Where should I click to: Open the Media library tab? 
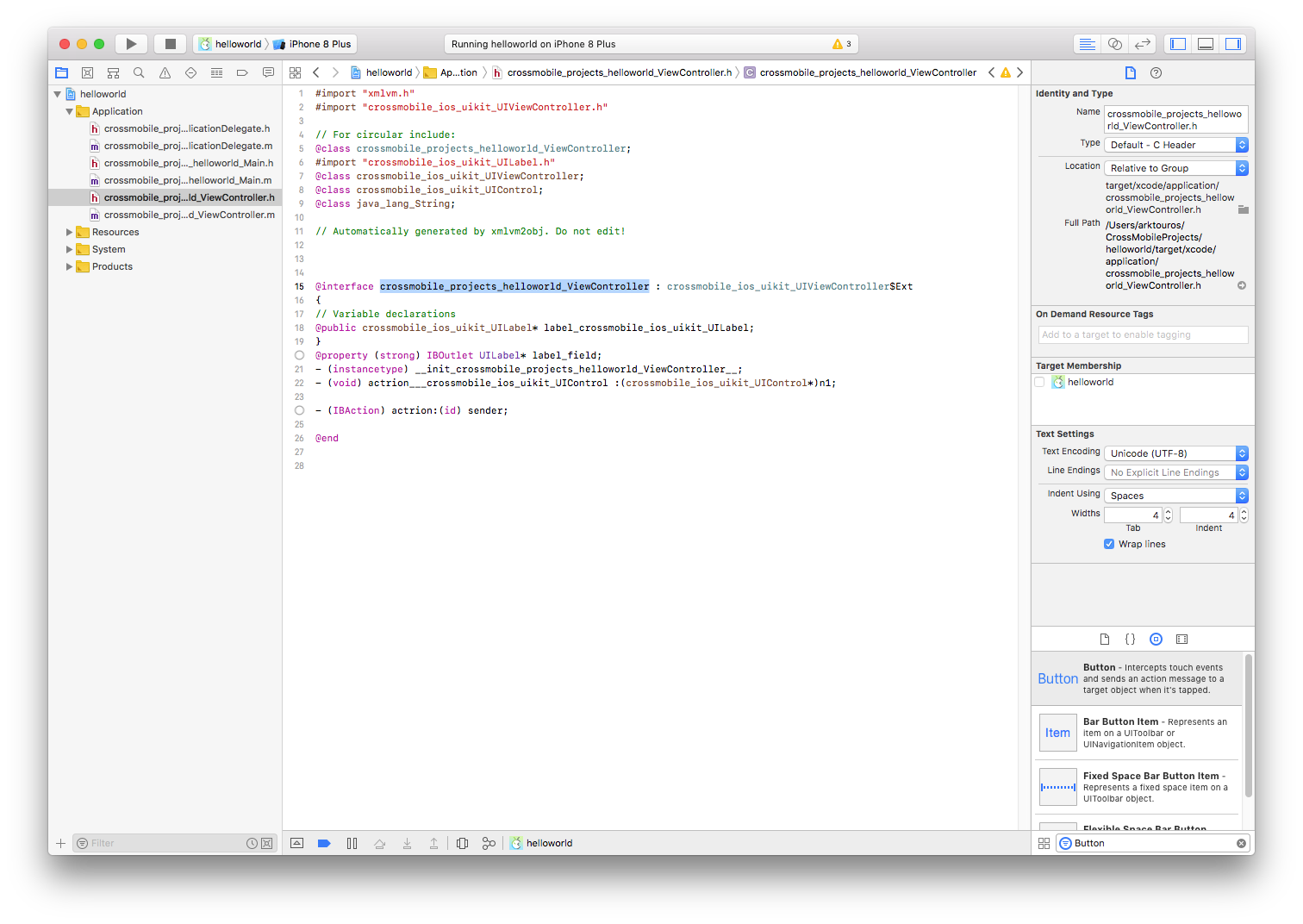click(x=1182, y=639)
